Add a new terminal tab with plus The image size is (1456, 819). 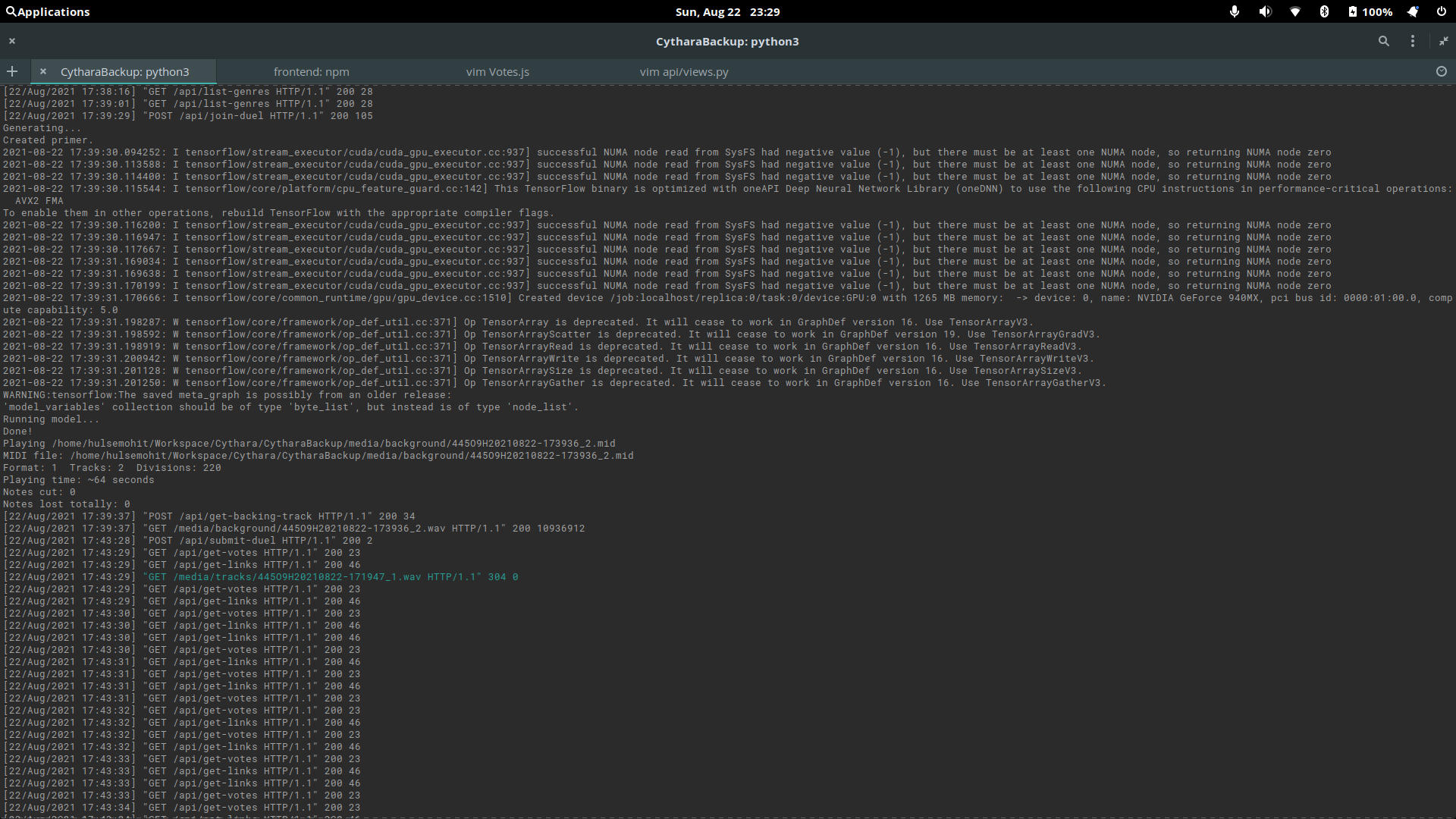(x=12, y=71)
